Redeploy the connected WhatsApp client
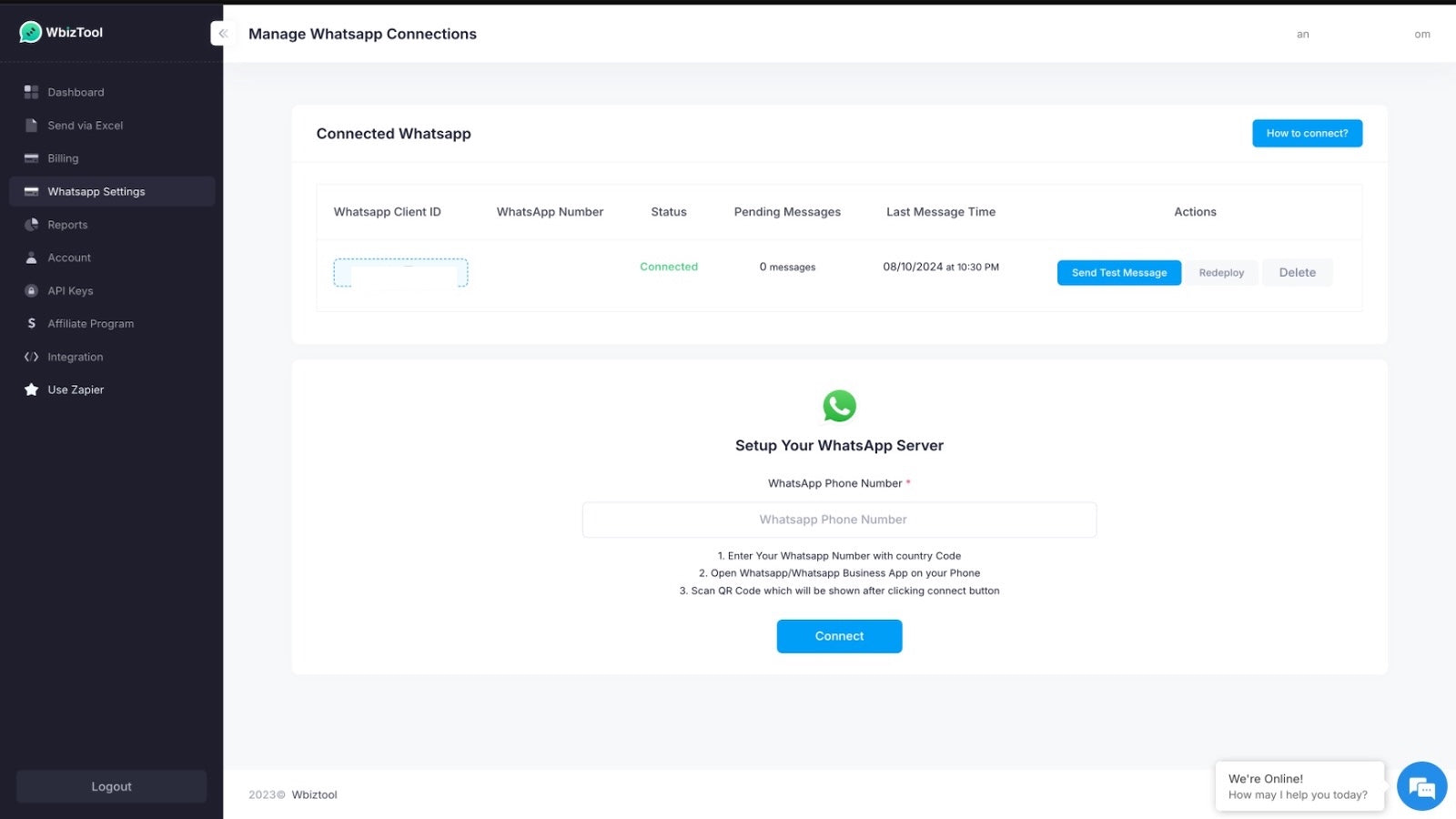 click(x=1221, y=272)
